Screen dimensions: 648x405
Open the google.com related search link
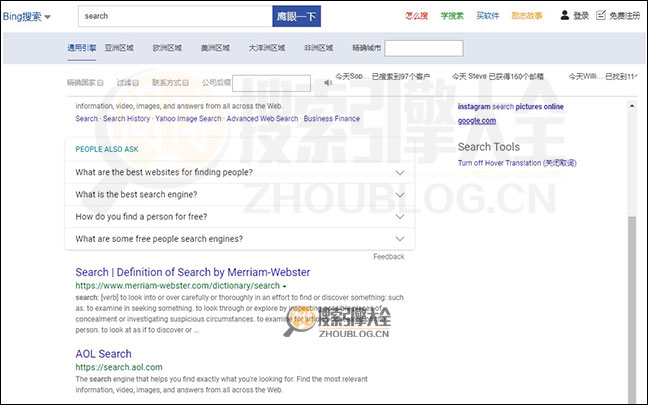[x=476, y=121]
